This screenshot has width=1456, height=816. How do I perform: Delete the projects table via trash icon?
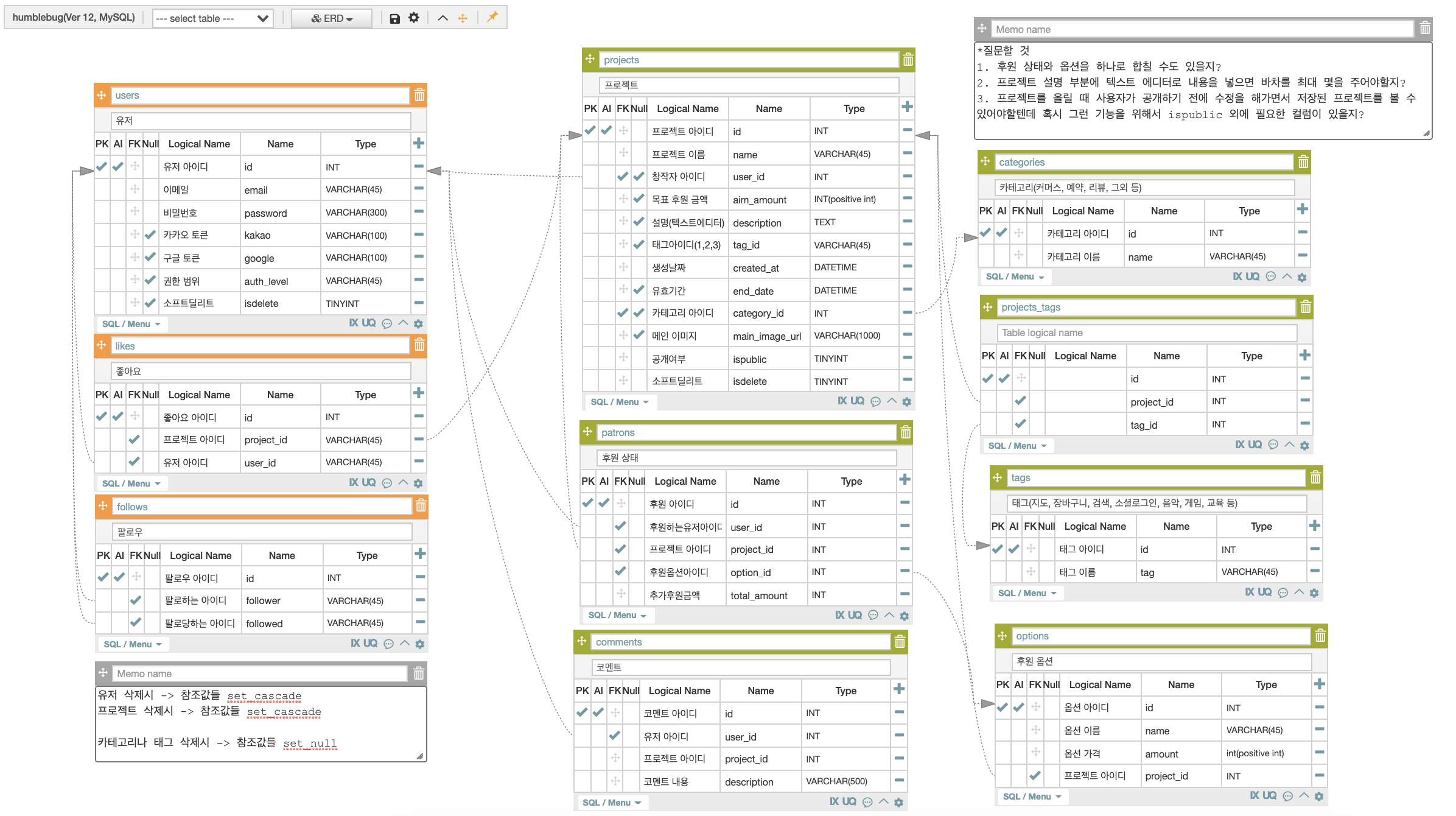[x=908, y=60]
